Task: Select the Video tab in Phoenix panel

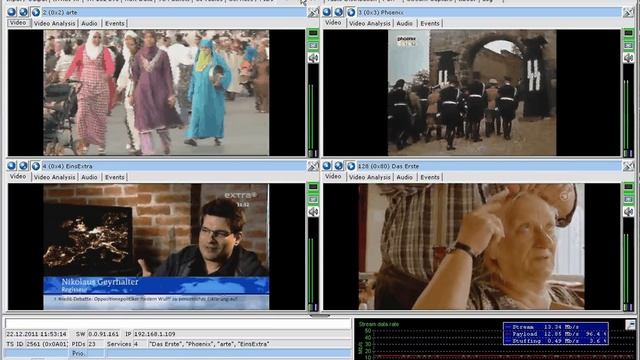Action: point(333,23)
